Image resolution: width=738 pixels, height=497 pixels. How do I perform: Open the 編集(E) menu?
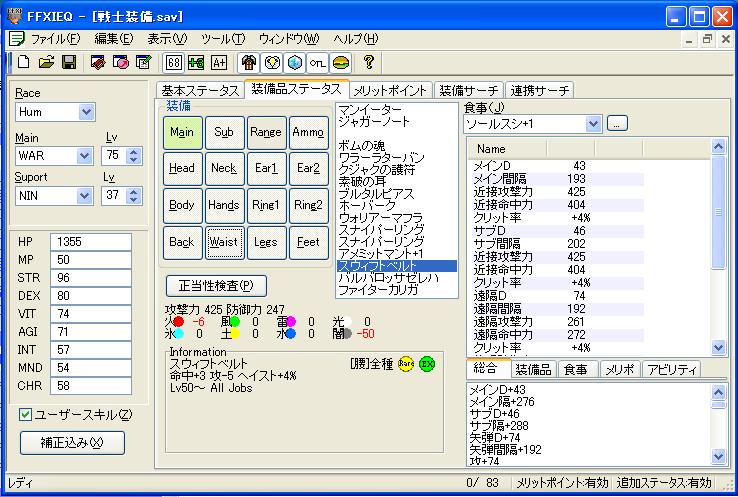pyautogui.click(x=113, y=39)
